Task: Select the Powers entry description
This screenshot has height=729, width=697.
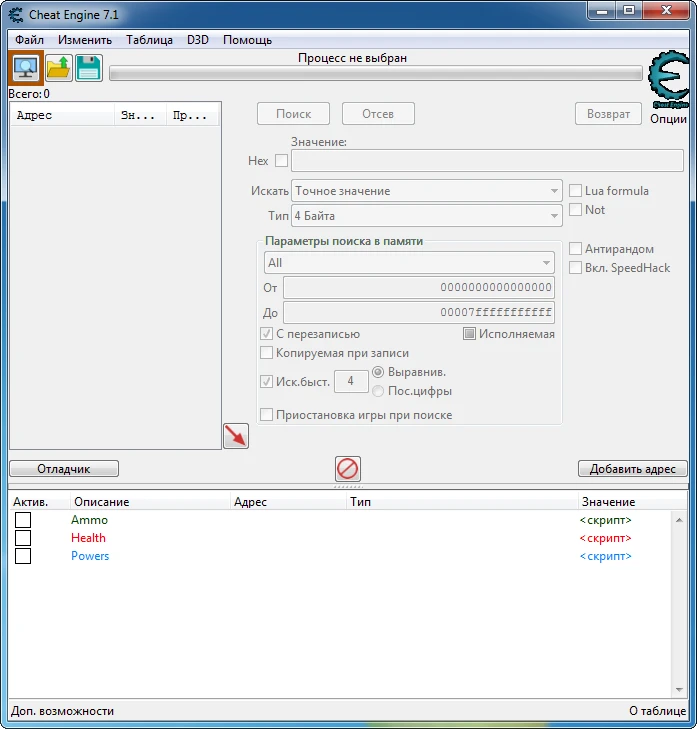Action: click(x=90, y=556)
